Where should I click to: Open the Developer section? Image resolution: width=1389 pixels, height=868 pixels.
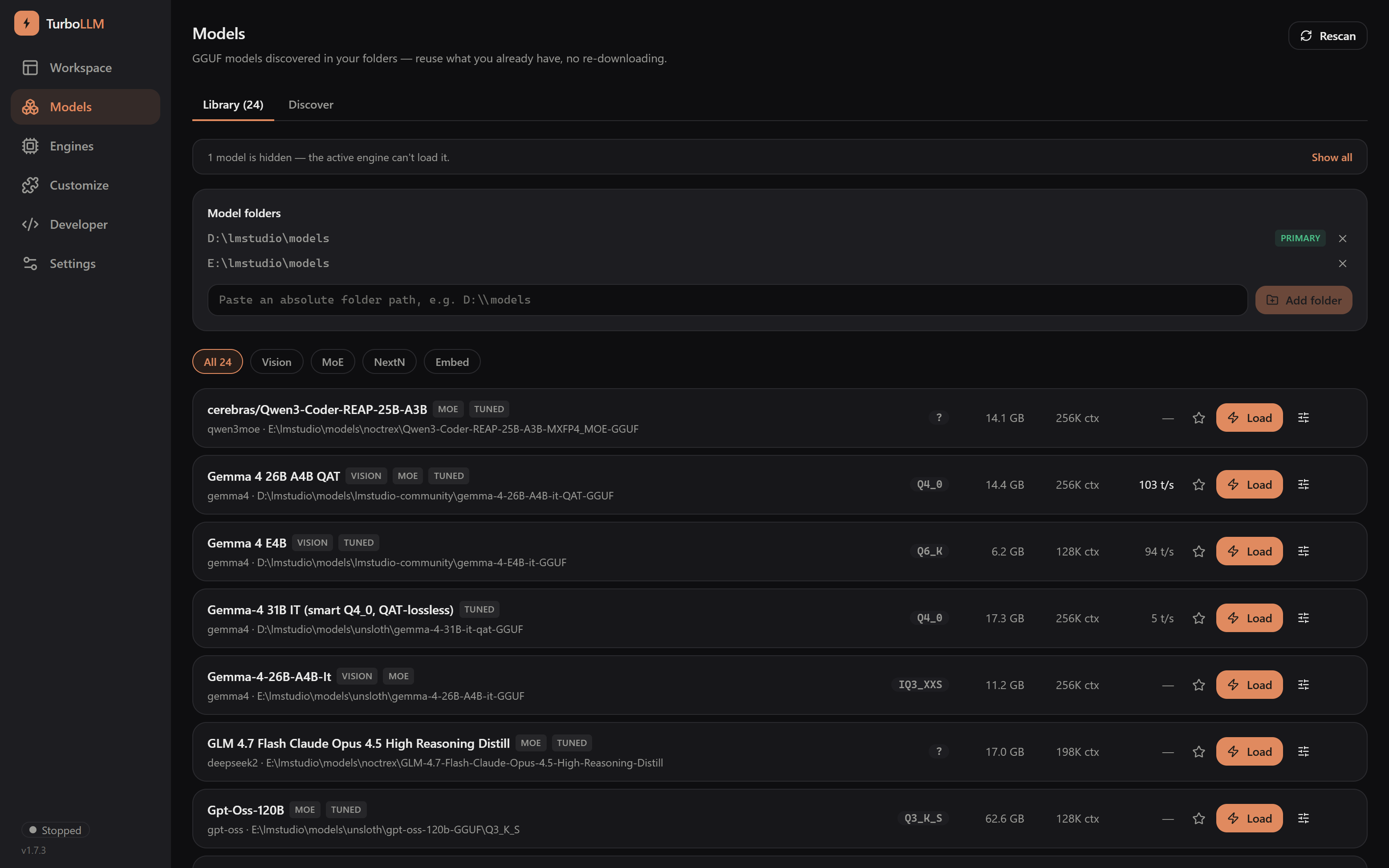(x=85, y=224)
